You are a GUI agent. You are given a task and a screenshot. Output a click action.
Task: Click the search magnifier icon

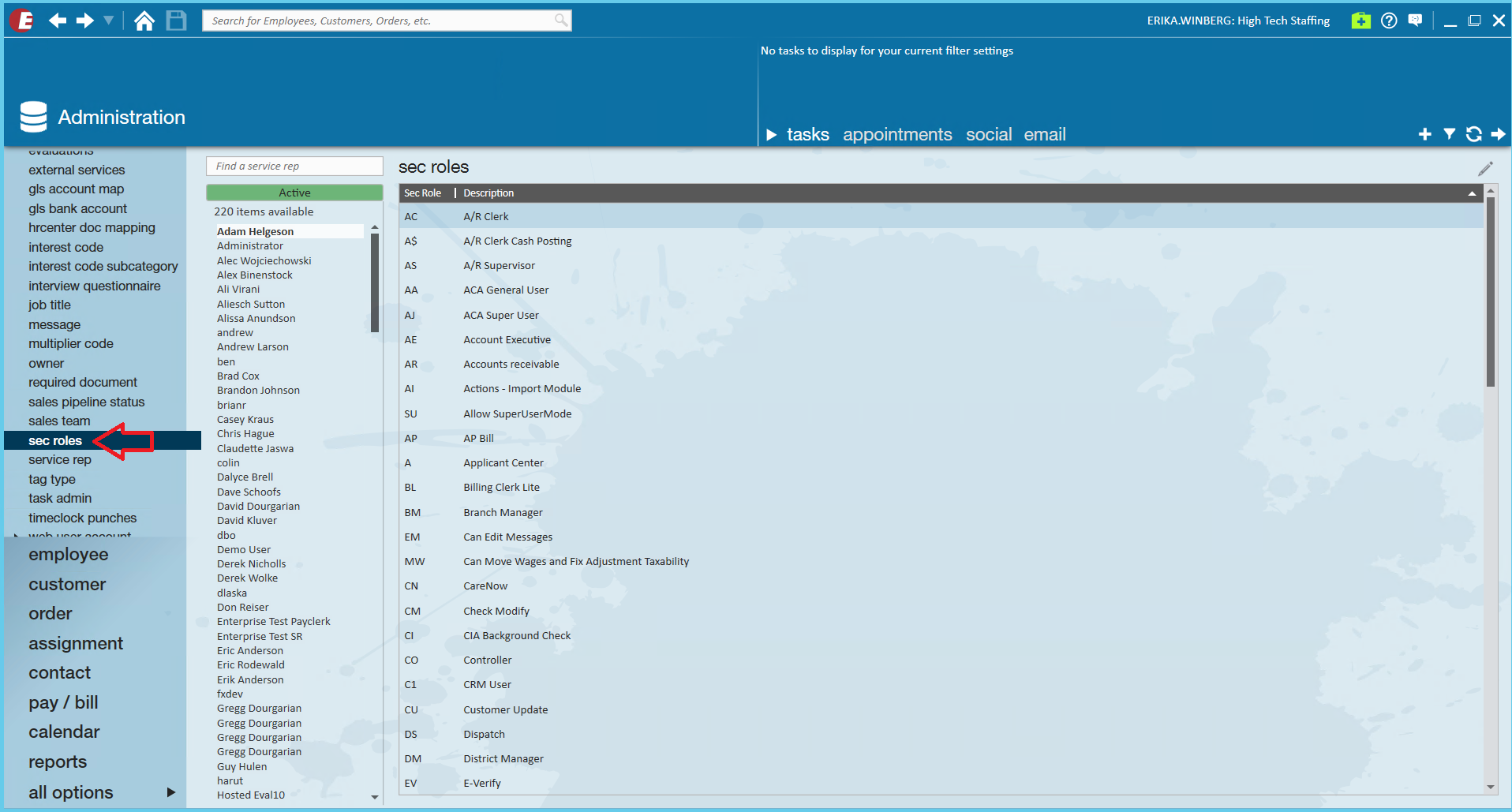pyautogui.click(x=561, y=21)
